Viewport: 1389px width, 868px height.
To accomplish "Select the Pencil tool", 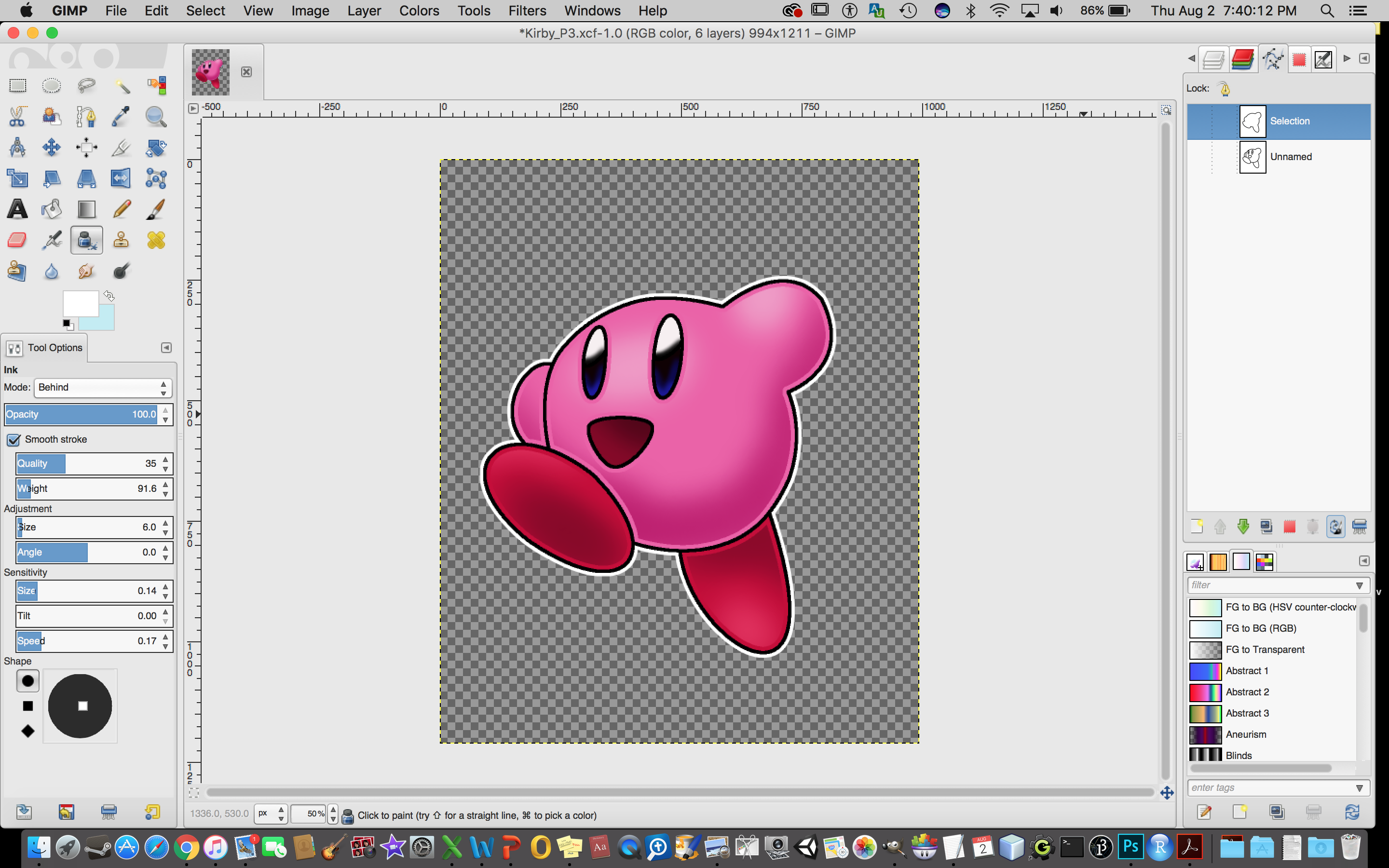I will tap(121, 209).
